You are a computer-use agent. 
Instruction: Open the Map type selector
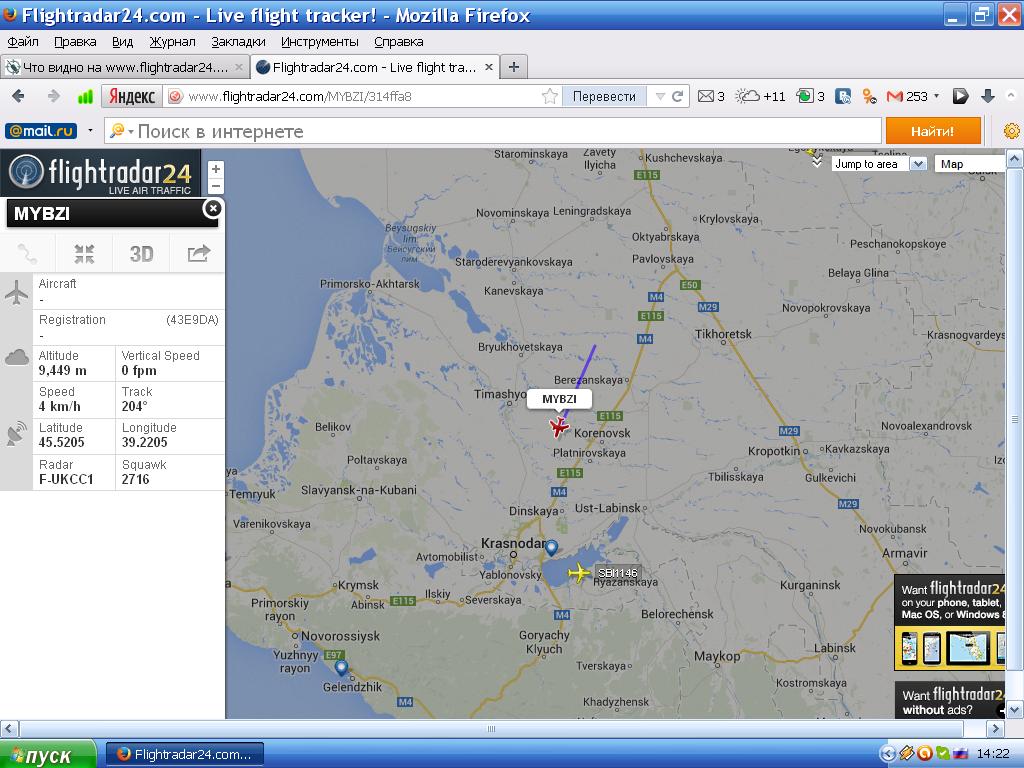coord(969,164)
